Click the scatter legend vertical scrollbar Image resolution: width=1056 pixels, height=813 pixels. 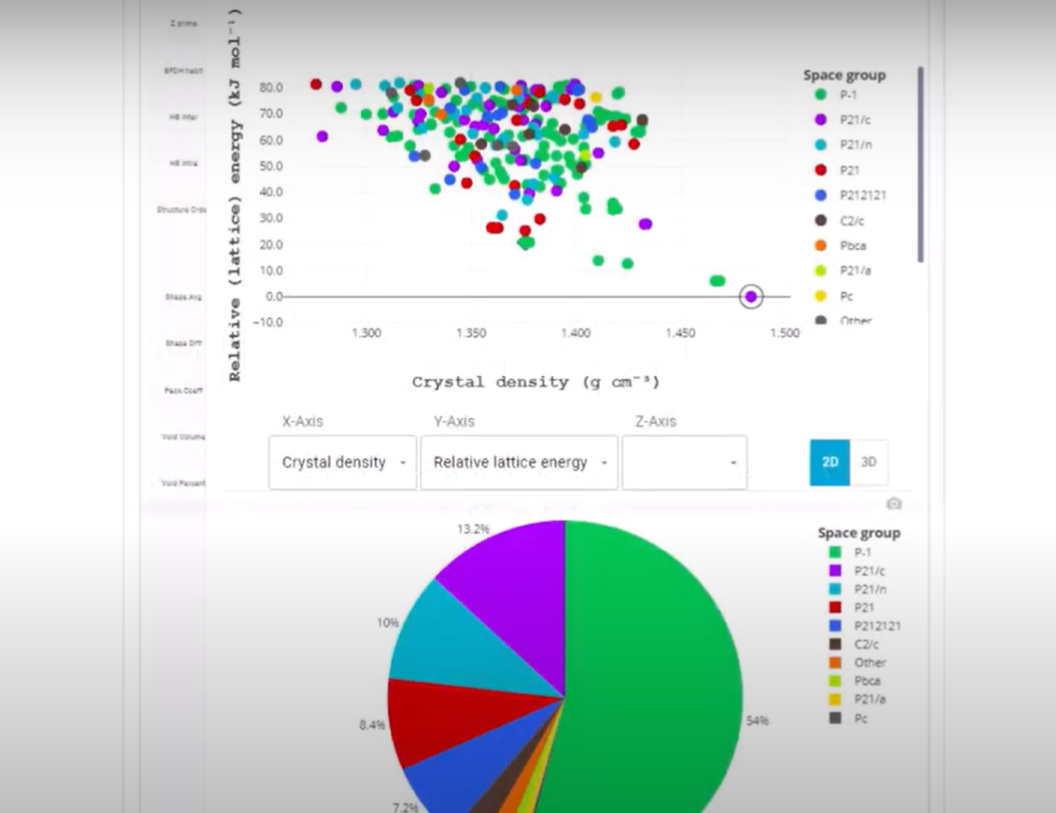pos(921,164)
